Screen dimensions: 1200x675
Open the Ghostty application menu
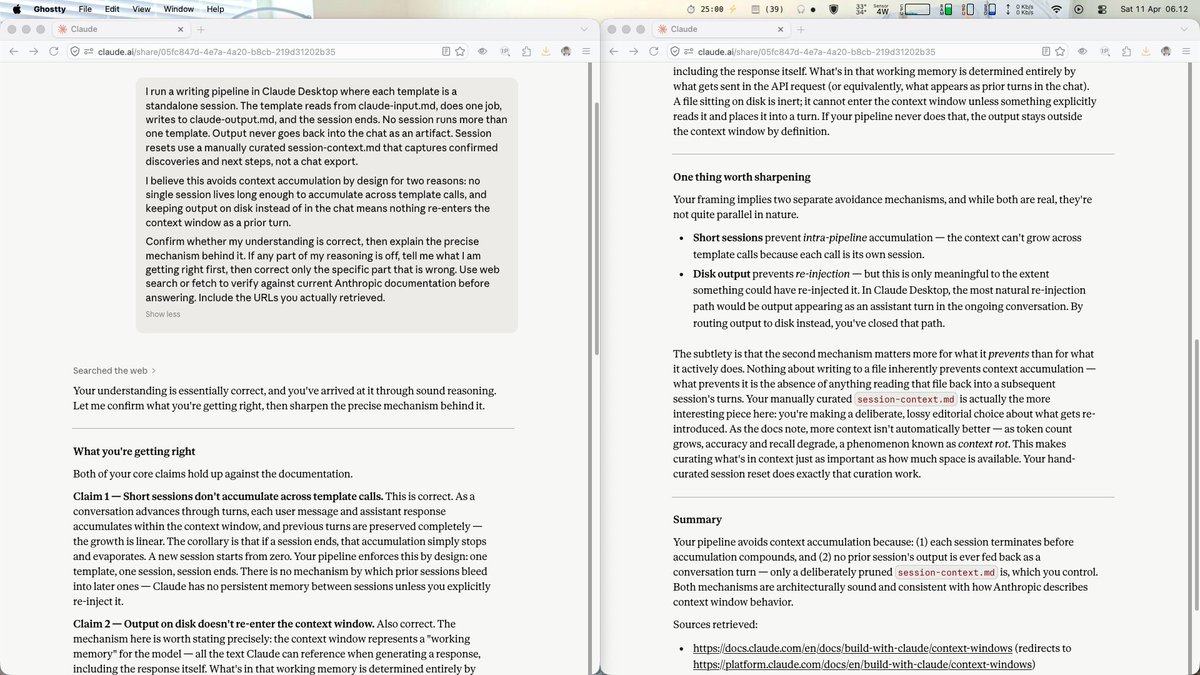pos(50,9)
